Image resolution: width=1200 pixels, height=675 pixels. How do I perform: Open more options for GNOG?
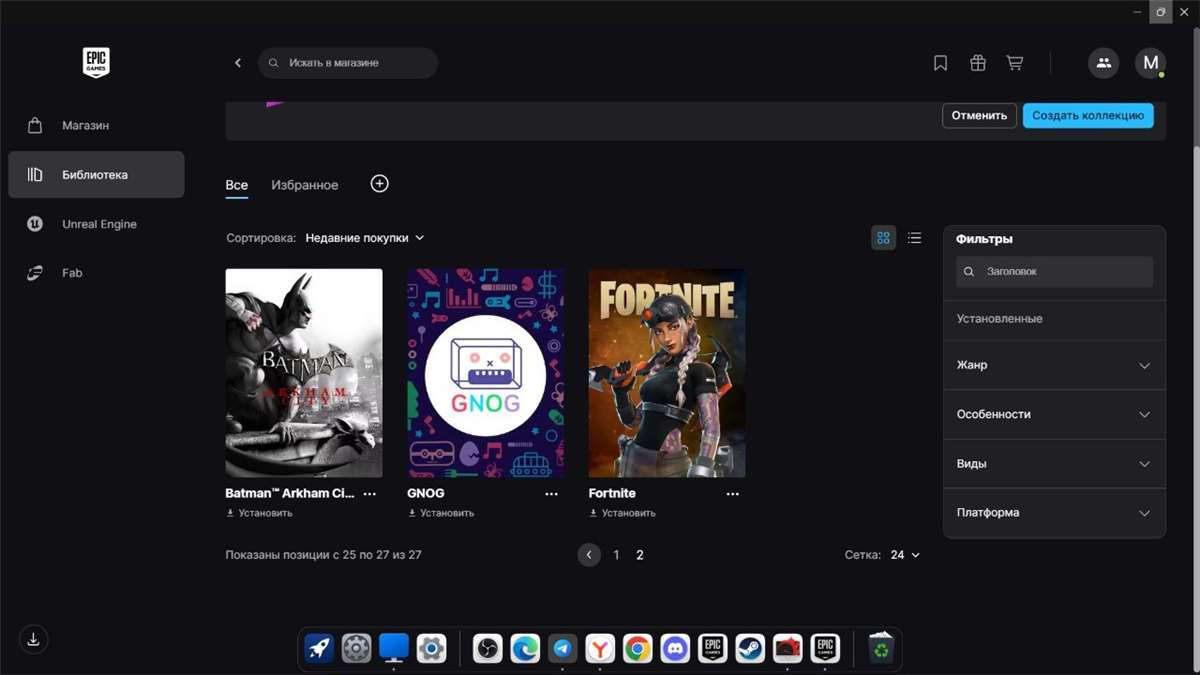552,494
